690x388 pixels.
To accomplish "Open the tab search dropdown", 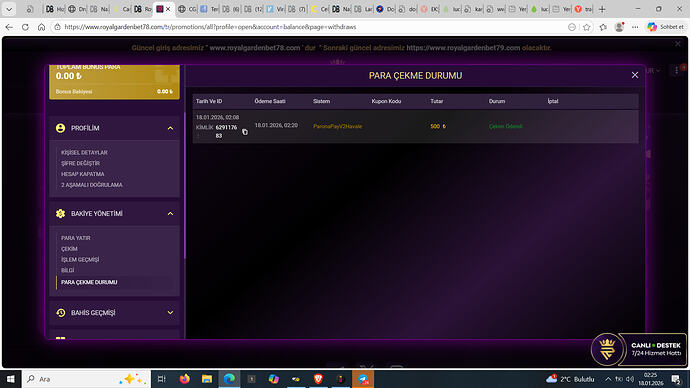I will click(9, 9).
